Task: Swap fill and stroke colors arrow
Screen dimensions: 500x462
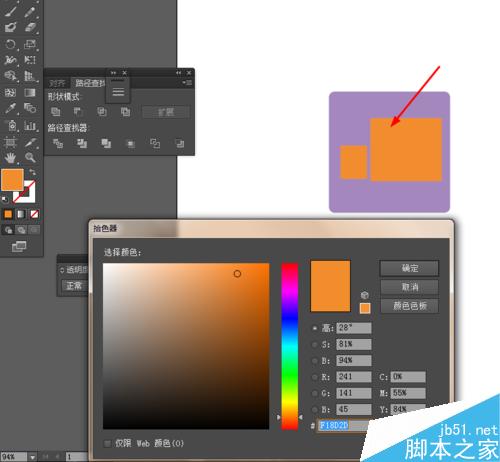Action: click(32, 172)
